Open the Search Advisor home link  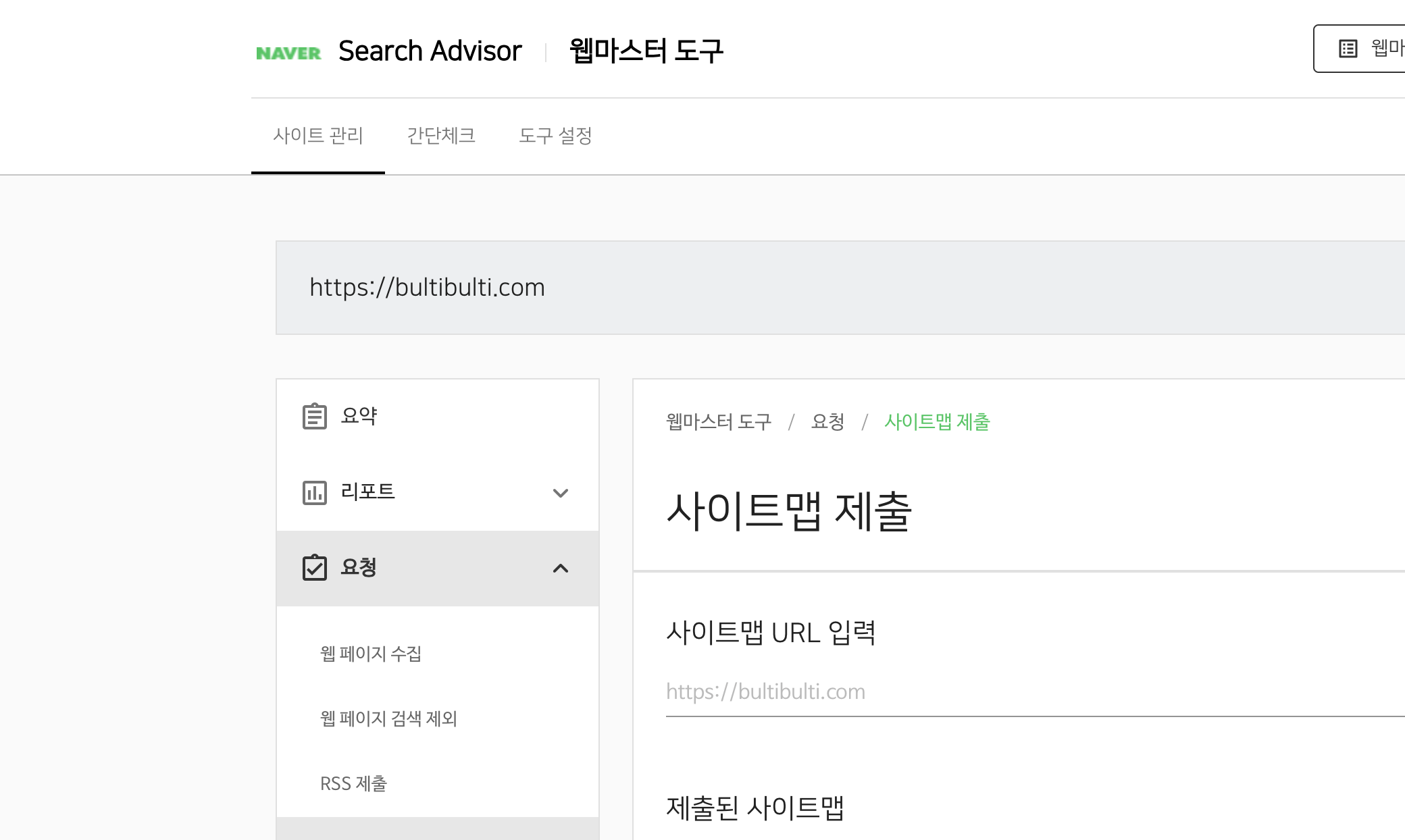[430, 51]
